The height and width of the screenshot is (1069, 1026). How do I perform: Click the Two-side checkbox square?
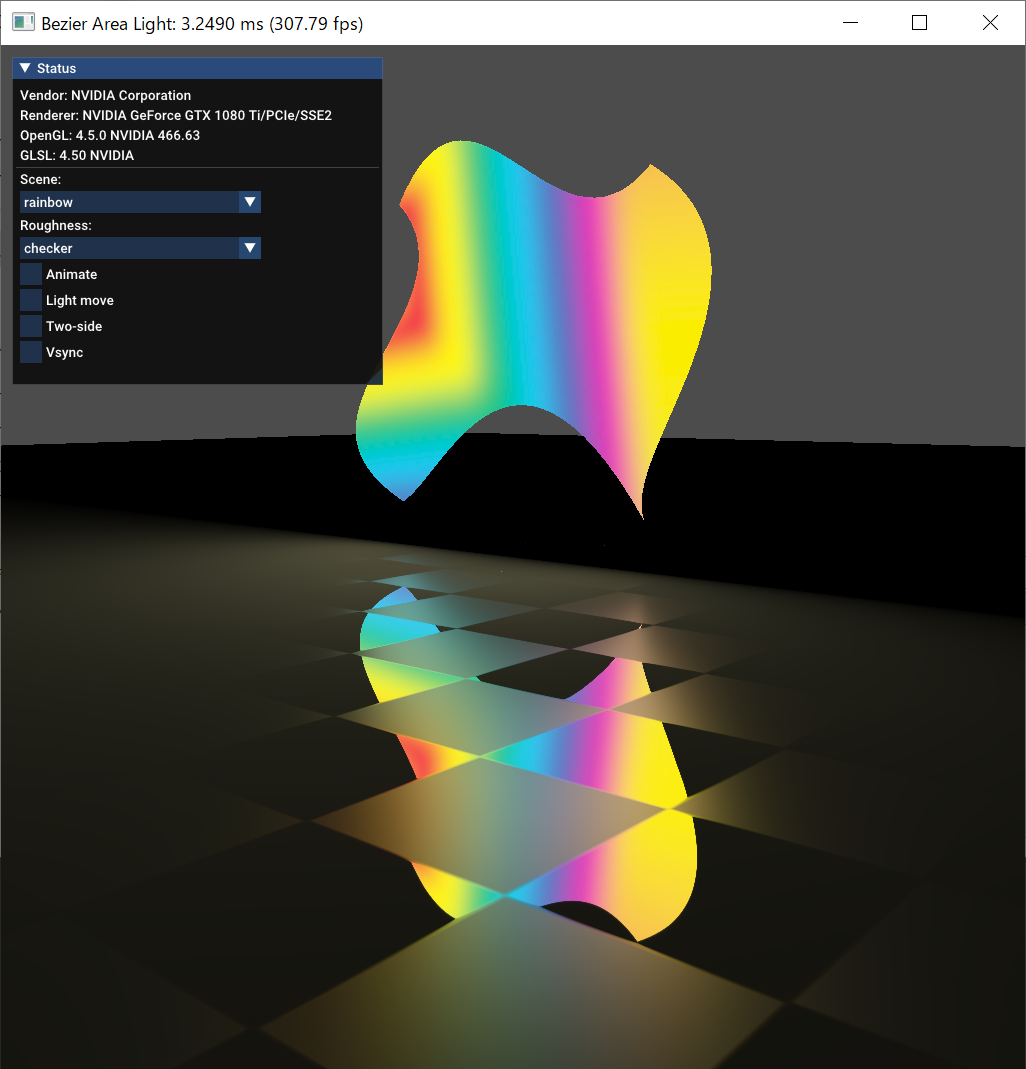coord(30,326)
